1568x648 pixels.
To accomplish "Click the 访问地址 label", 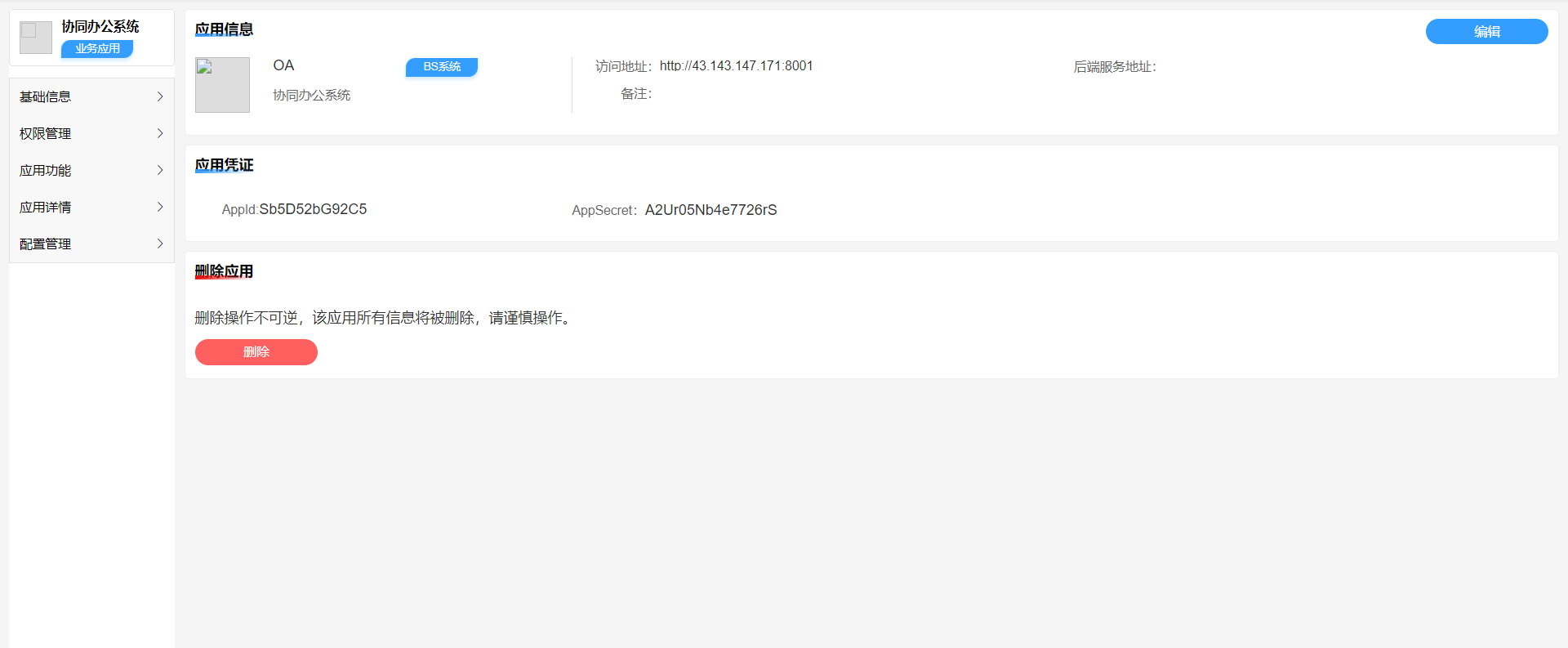I will (x=623, y=67).
